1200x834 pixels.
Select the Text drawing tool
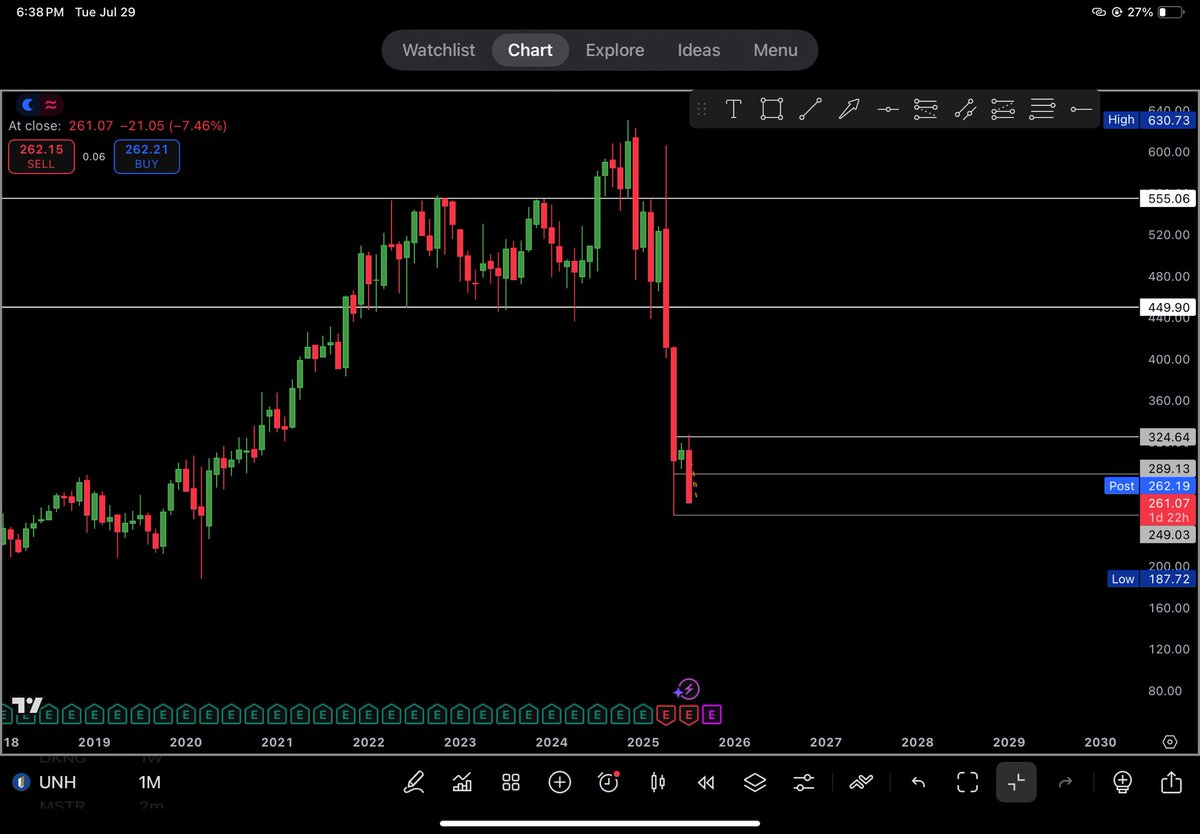click(x=733, y=110)
